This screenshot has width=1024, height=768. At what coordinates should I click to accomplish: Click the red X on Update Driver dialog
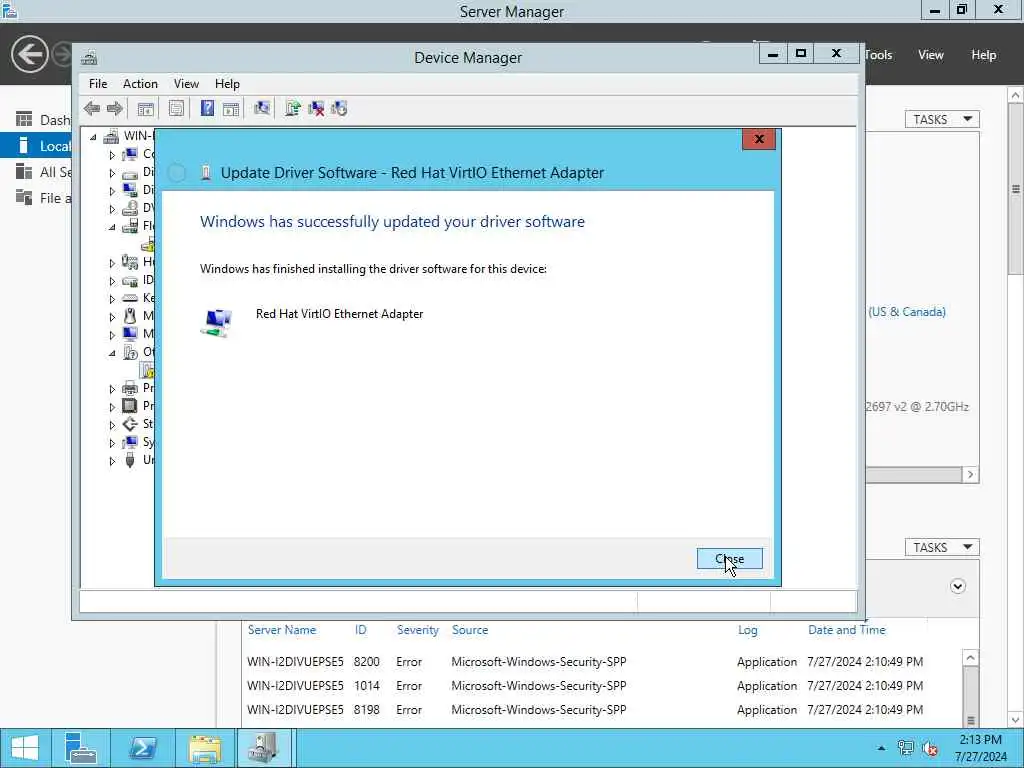tap(759, 139)
